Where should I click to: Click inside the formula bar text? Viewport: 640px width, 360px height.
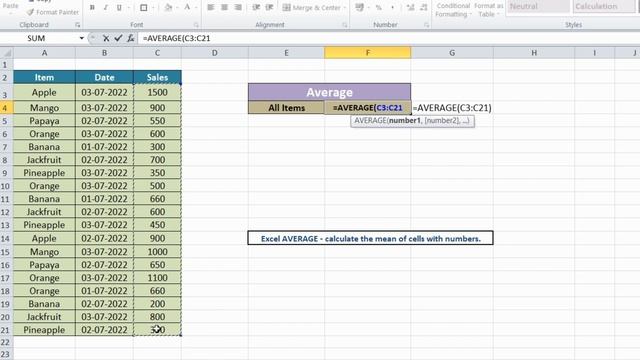point(176,38)
